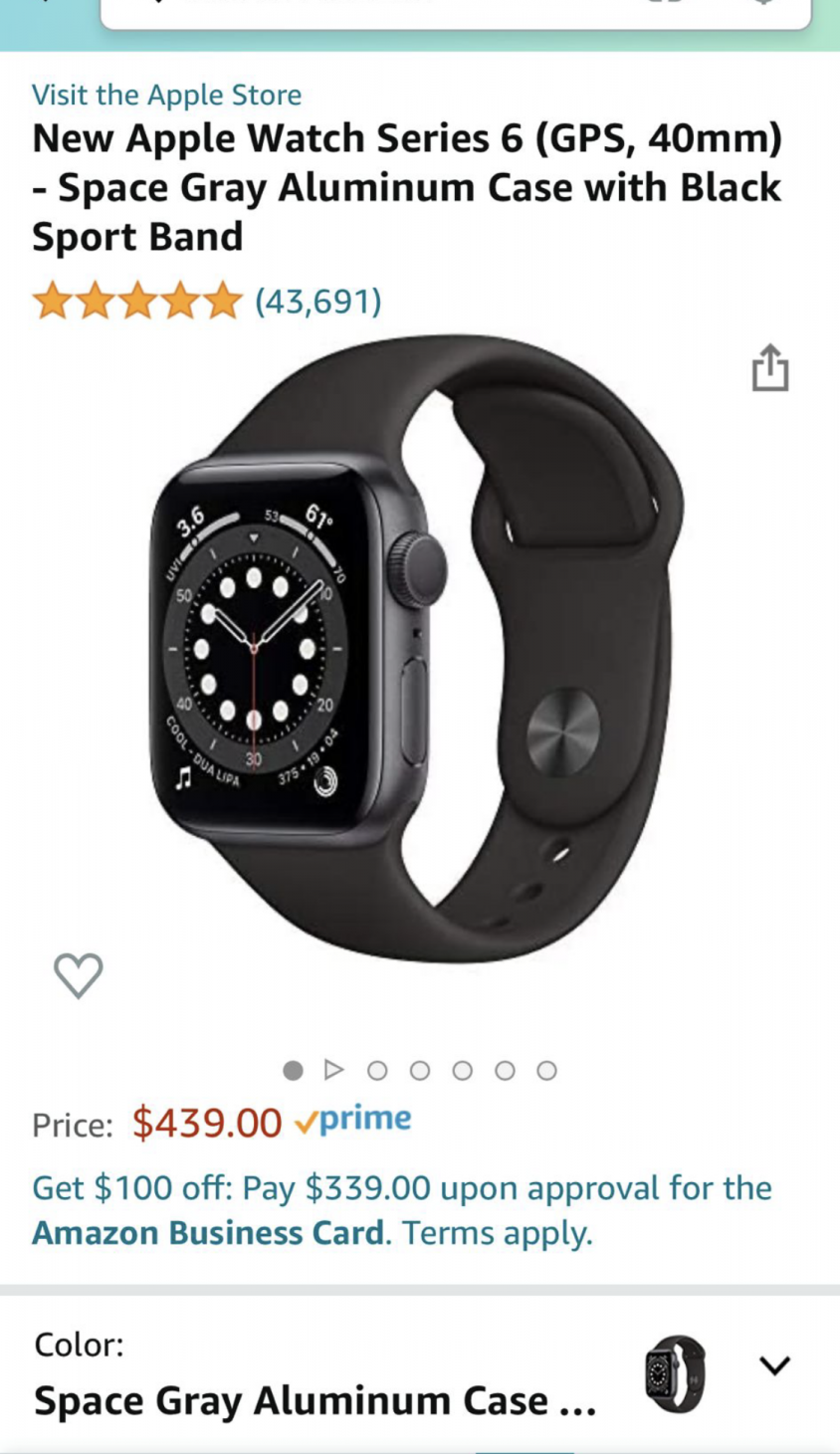Screen dimensions: 840x1454
Task: Click the five-star rating icons
Action: (x=137, y=301)
